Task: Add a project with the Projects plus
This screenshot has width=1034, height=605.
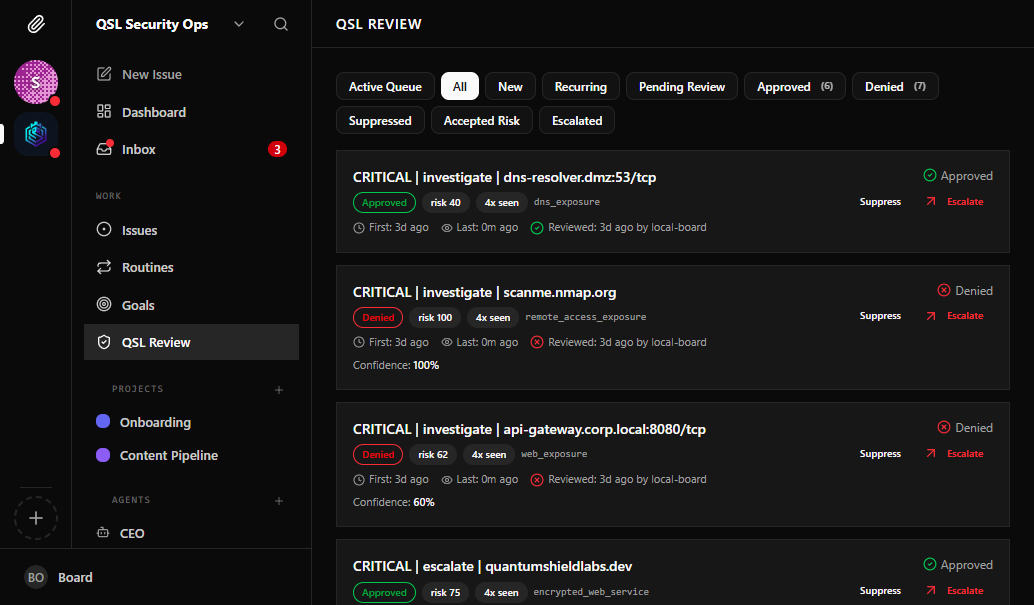Action: pyautogui.click(x=279, y=390)
